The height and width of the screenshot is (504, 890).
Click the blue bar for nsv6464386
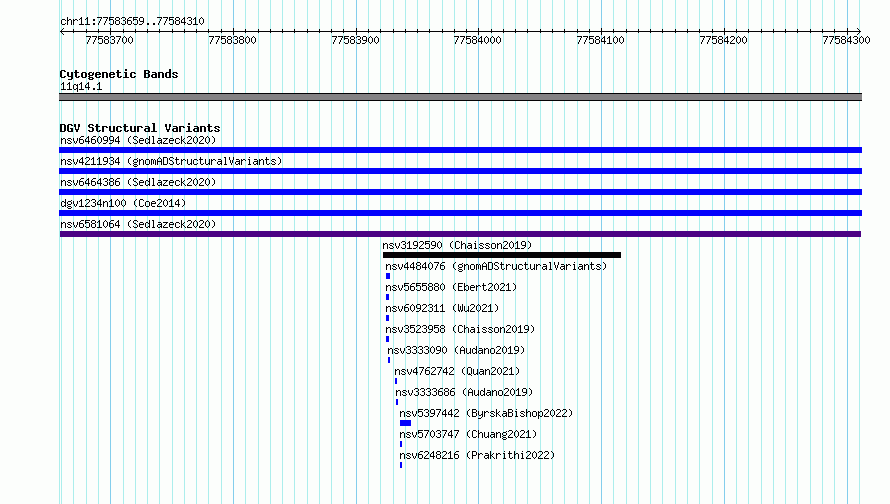coord(460,192)
